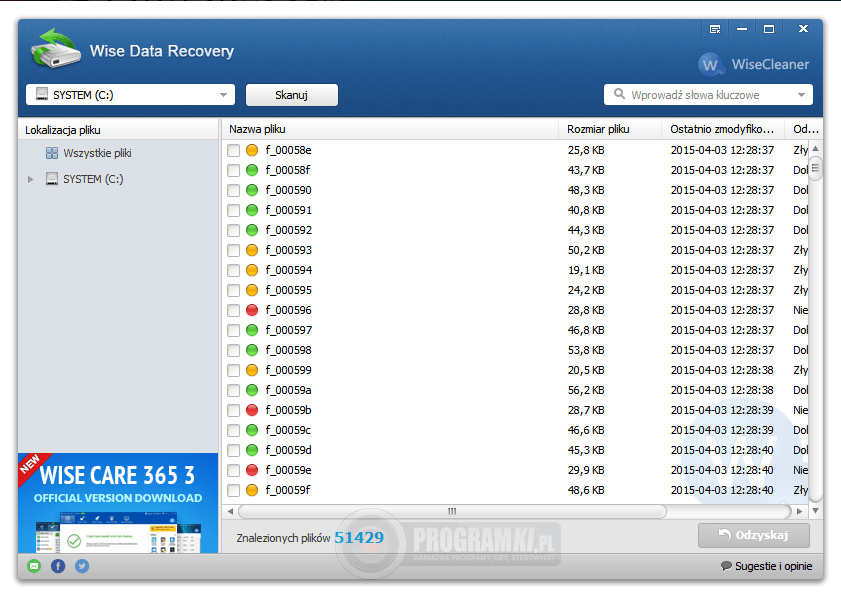Open the Facebook icon in footer
841x596 pixels.
coord(58,566)
